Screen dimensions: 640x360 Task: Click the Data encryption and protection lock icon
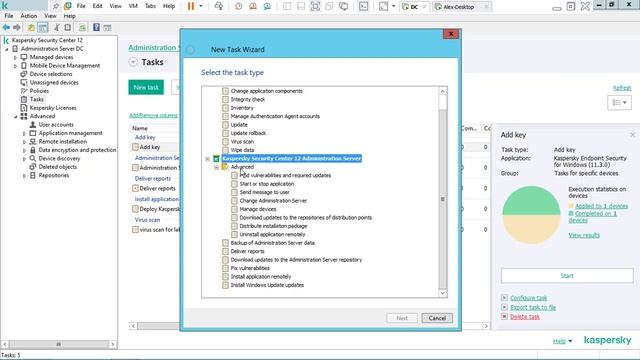pos(33,150)
